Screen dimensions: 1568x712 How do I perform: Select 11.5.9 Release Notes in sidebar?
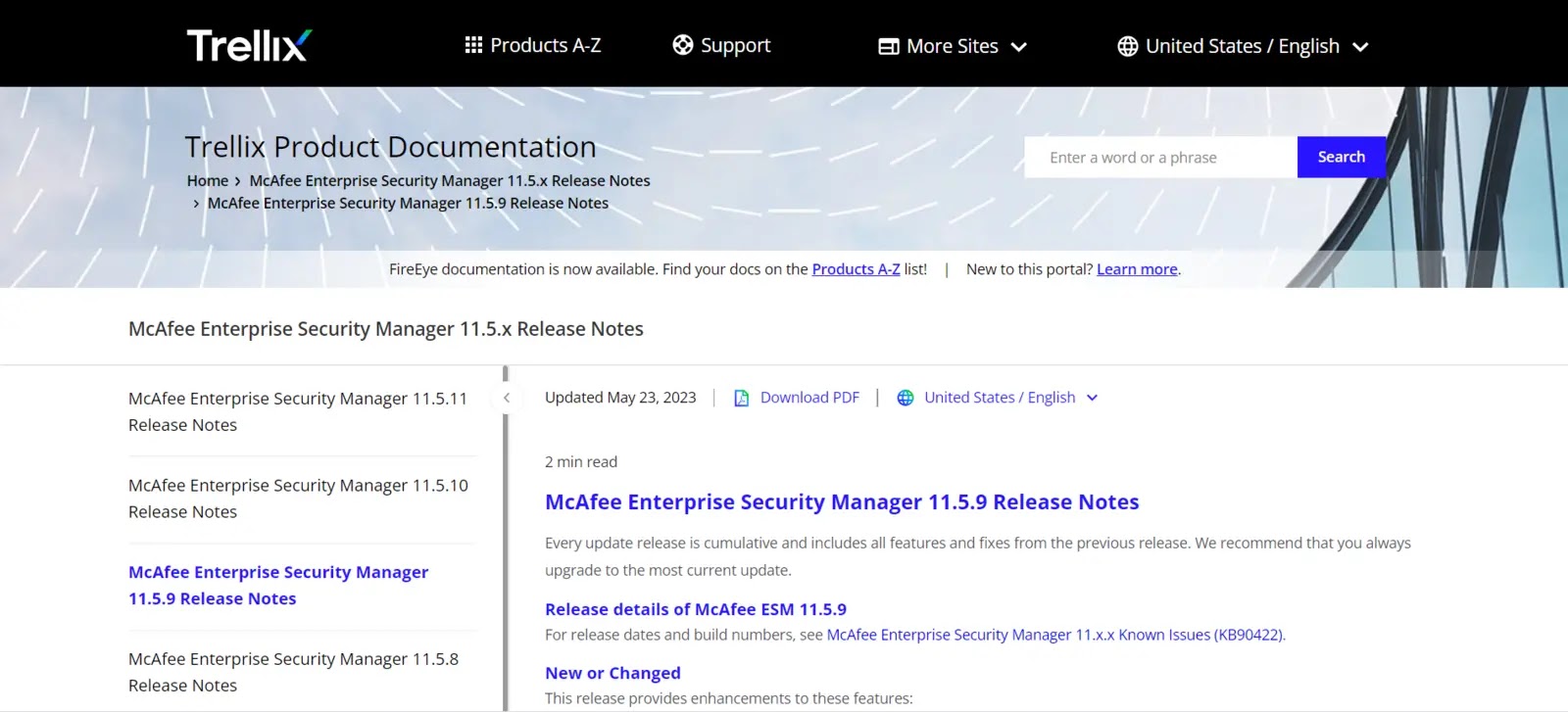coord(278,585)
